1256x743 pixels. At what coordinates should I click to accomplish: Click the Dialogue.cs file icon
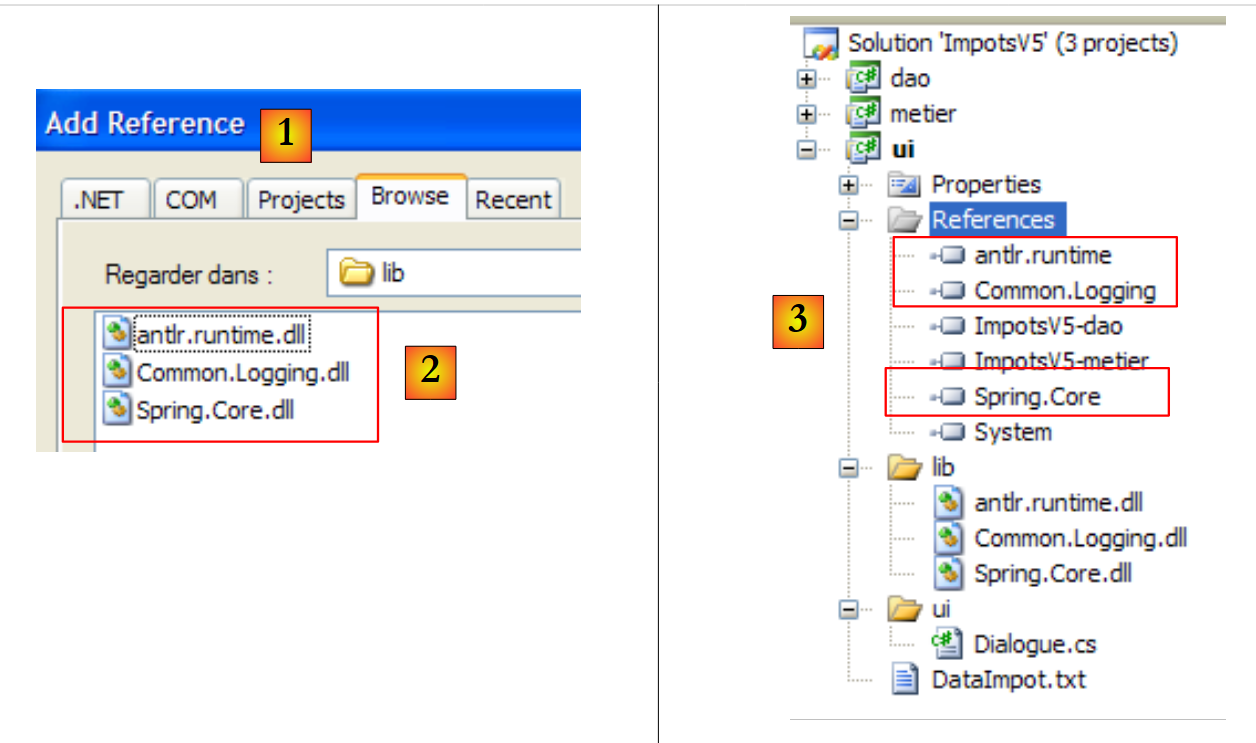(x=946, y=644)
